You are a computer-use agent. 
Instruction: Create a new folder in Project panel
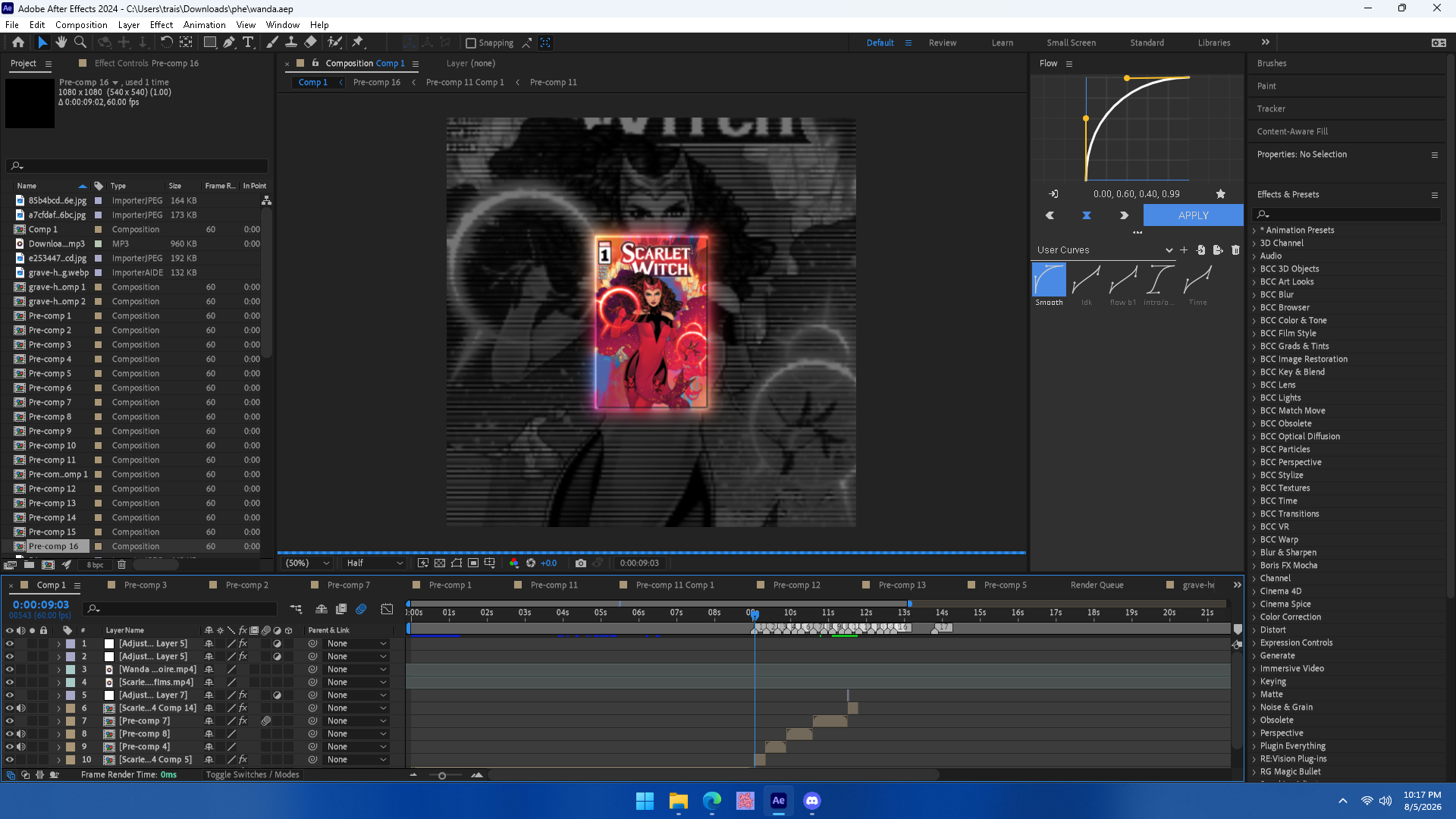[29, 565]
